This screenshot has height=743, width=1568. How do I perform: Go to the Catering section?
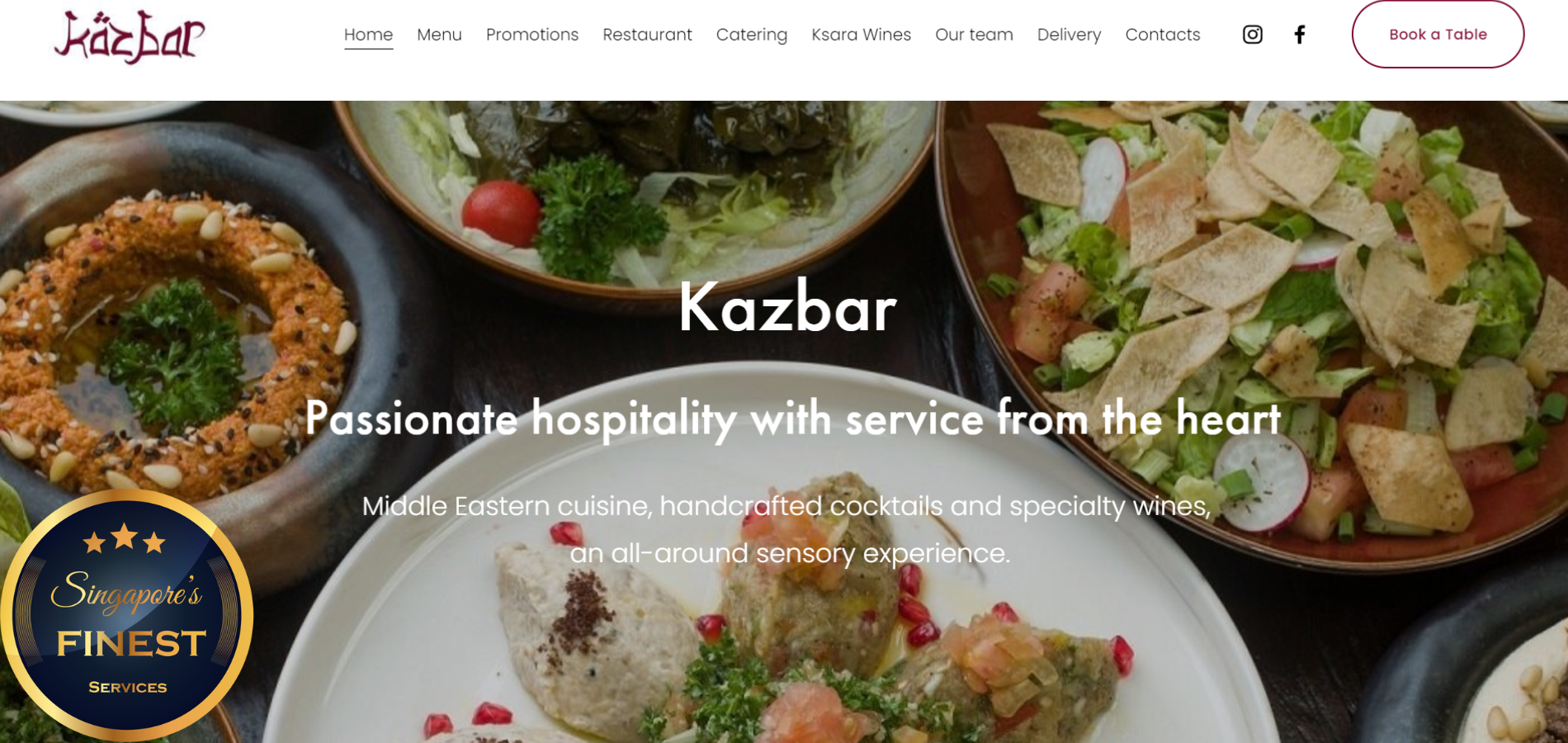coord(752,35)
